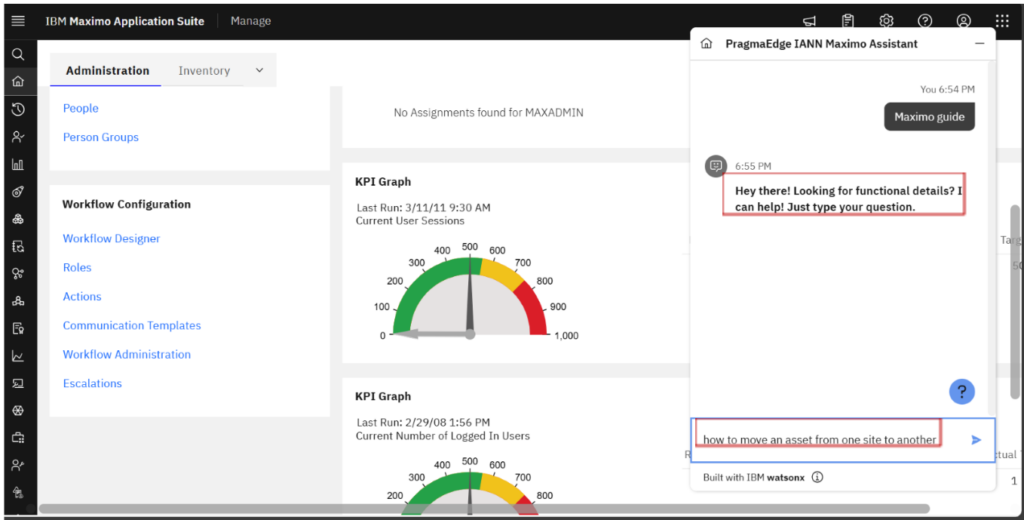Image resolution: width=1024 pixels, height=520 pixels.
Task: Open the hamburger navigation menu
Action: (x=18, y=21)
